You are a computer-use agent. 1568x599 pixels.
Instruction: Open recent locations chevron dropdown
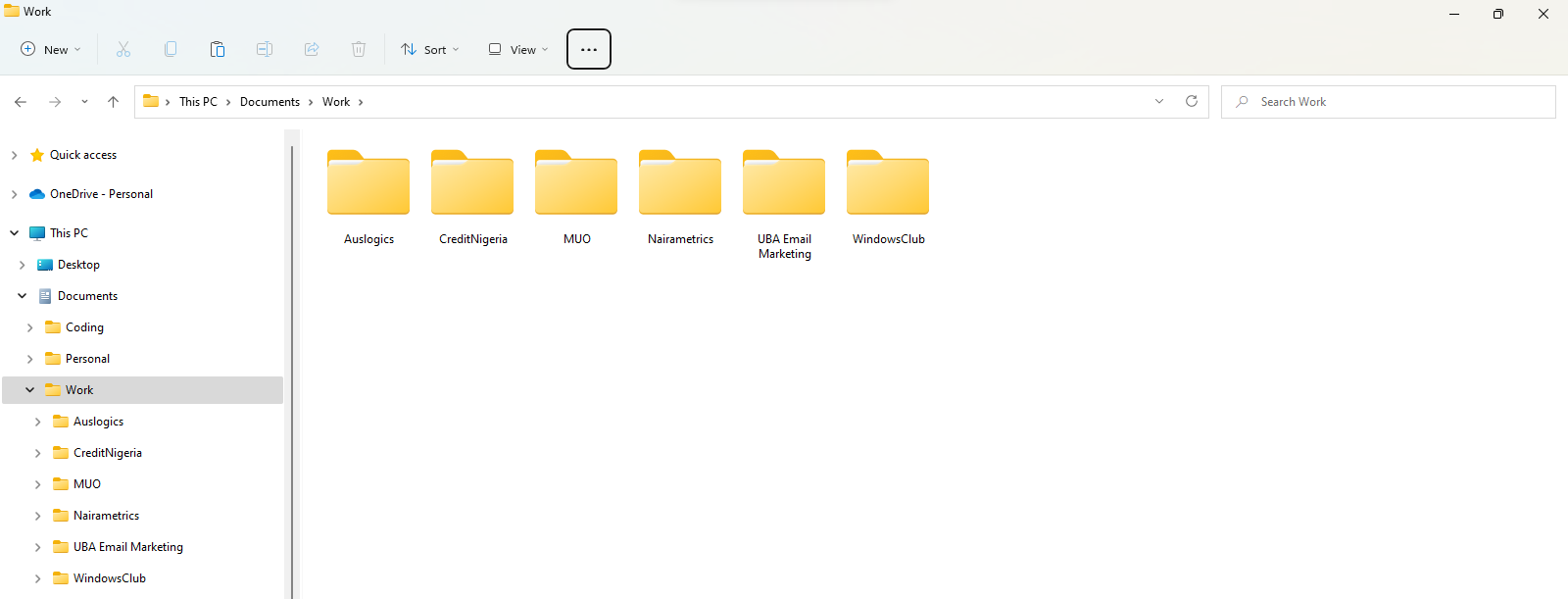[x=84, y=102]
